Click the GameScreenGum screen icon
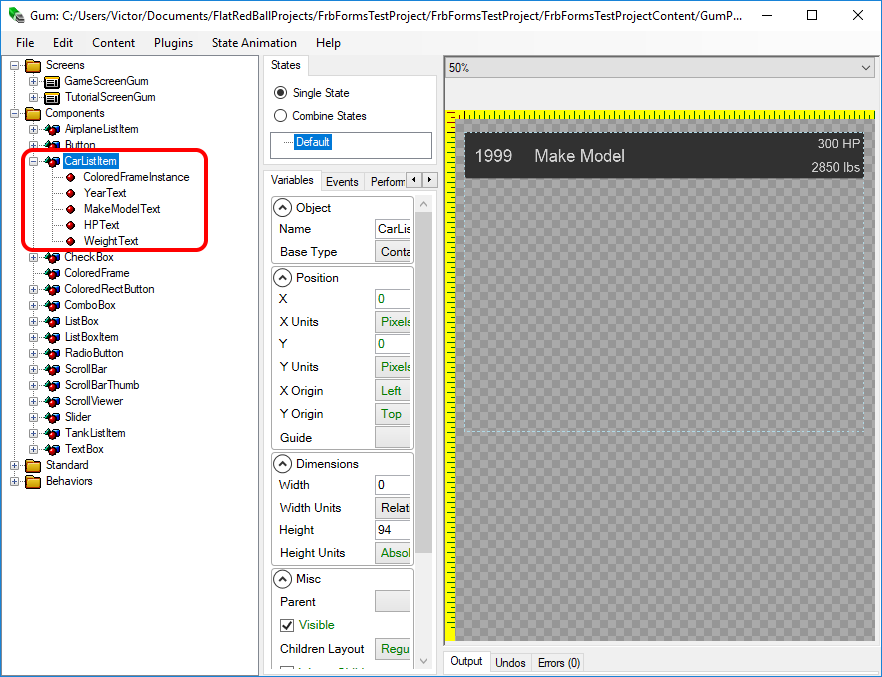The height and width of the screenshot is (677, 882). pyautogui.click(x=53, y=81)
